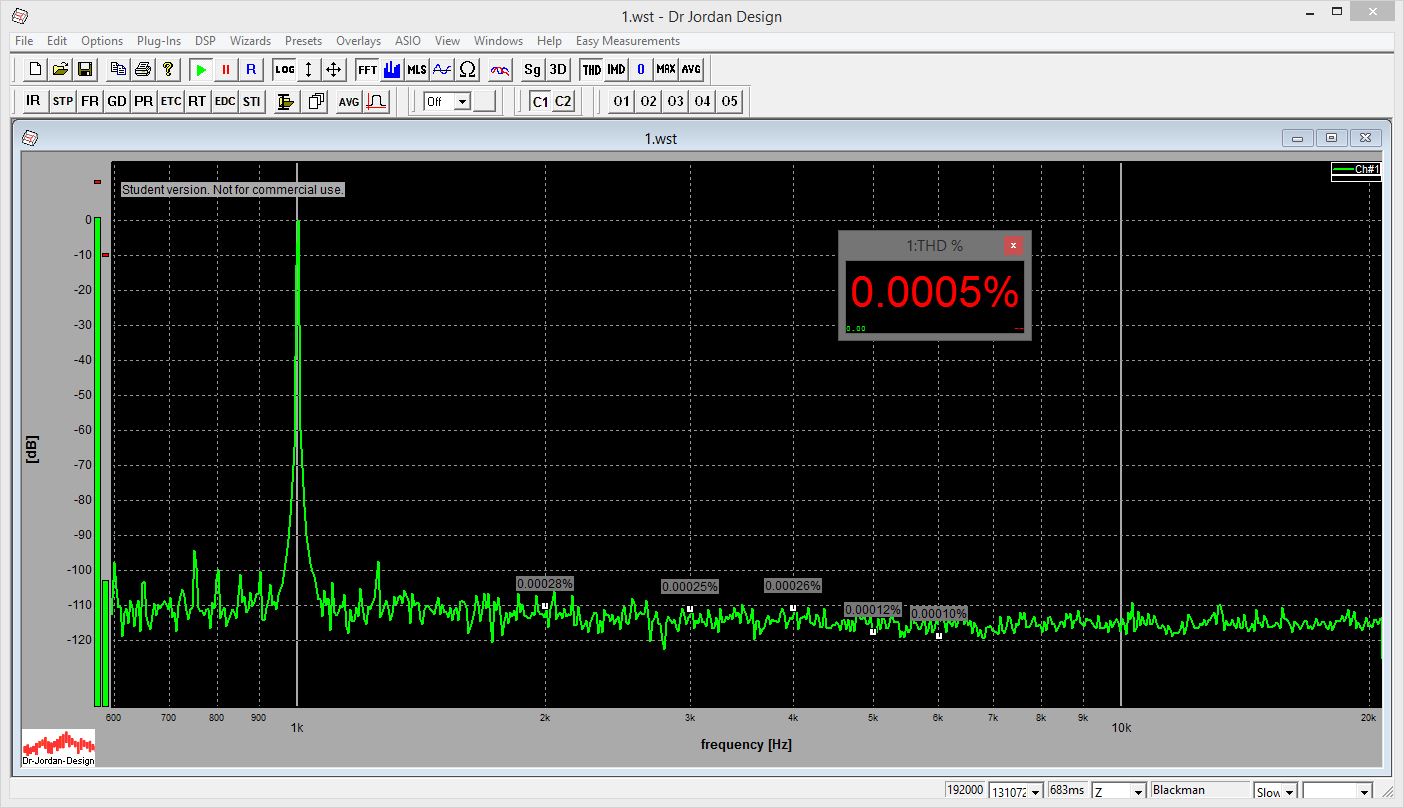Image resolution: width=1404 pixels, height=808 pixels.
Task: Select overlay slot O4
Action: click(x=703, y=101)
